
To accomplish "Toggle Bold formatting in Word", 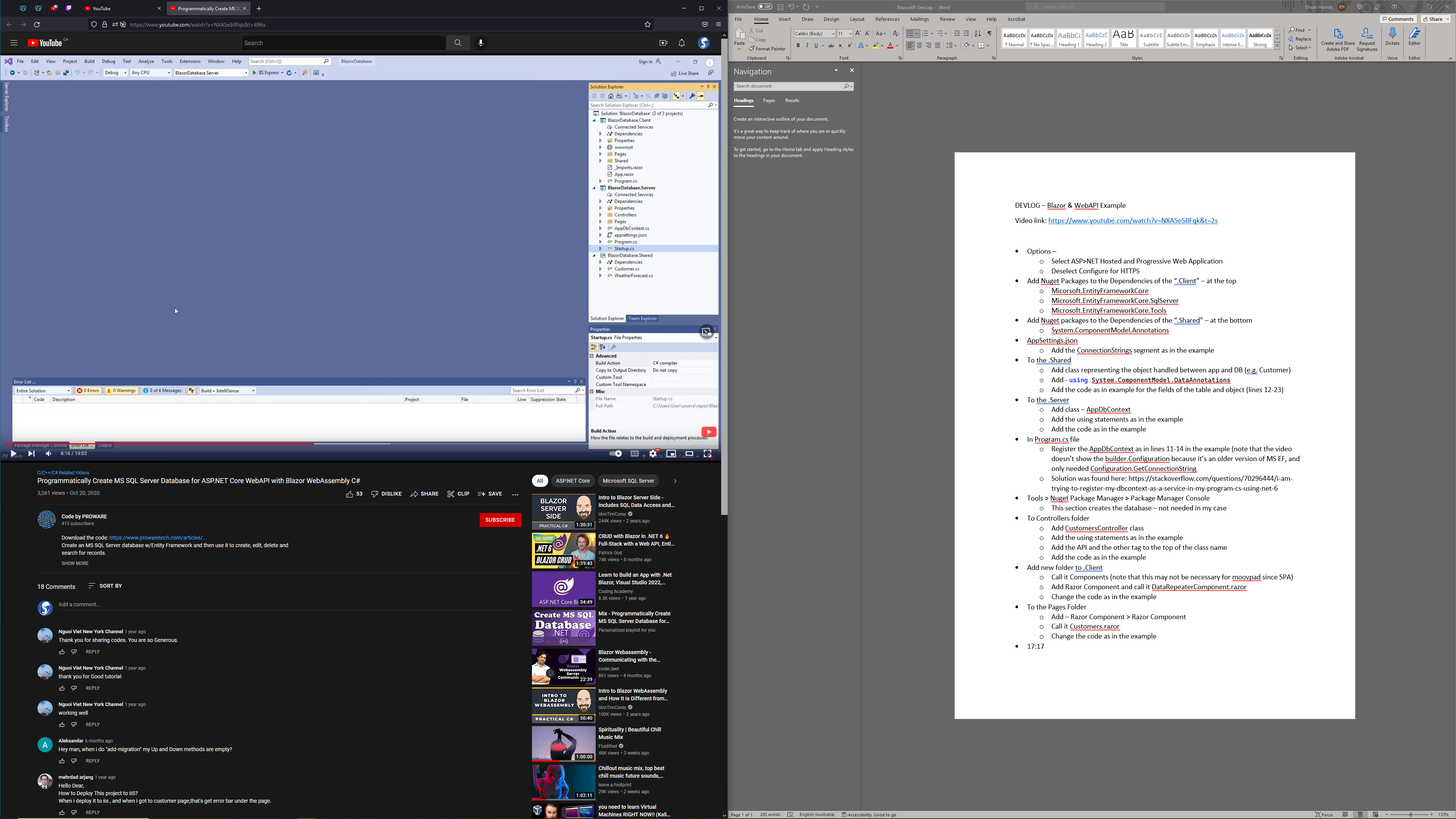I will (x=798, y=46).
